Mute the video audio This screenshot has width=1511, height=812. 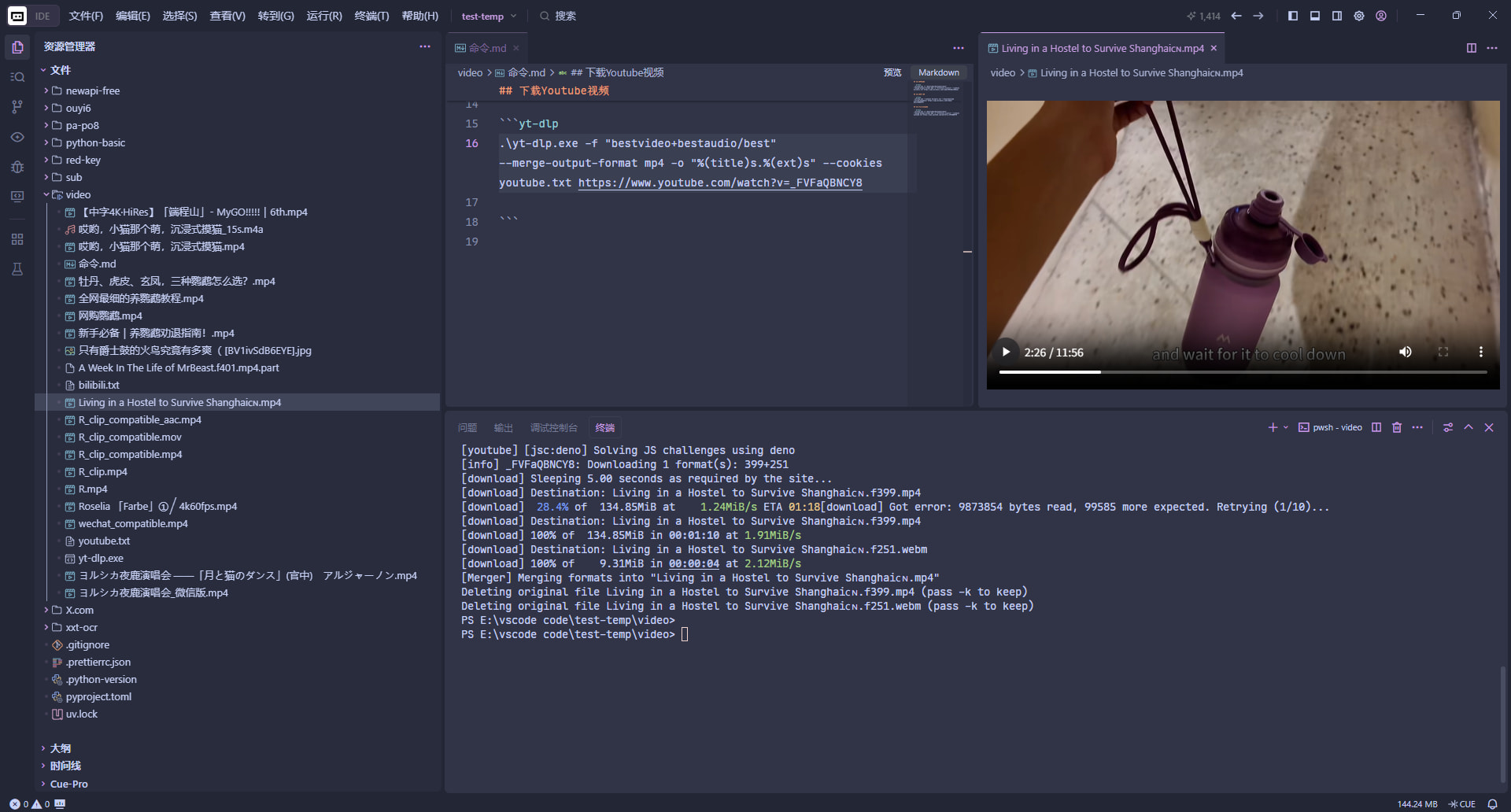[1406, 352]
